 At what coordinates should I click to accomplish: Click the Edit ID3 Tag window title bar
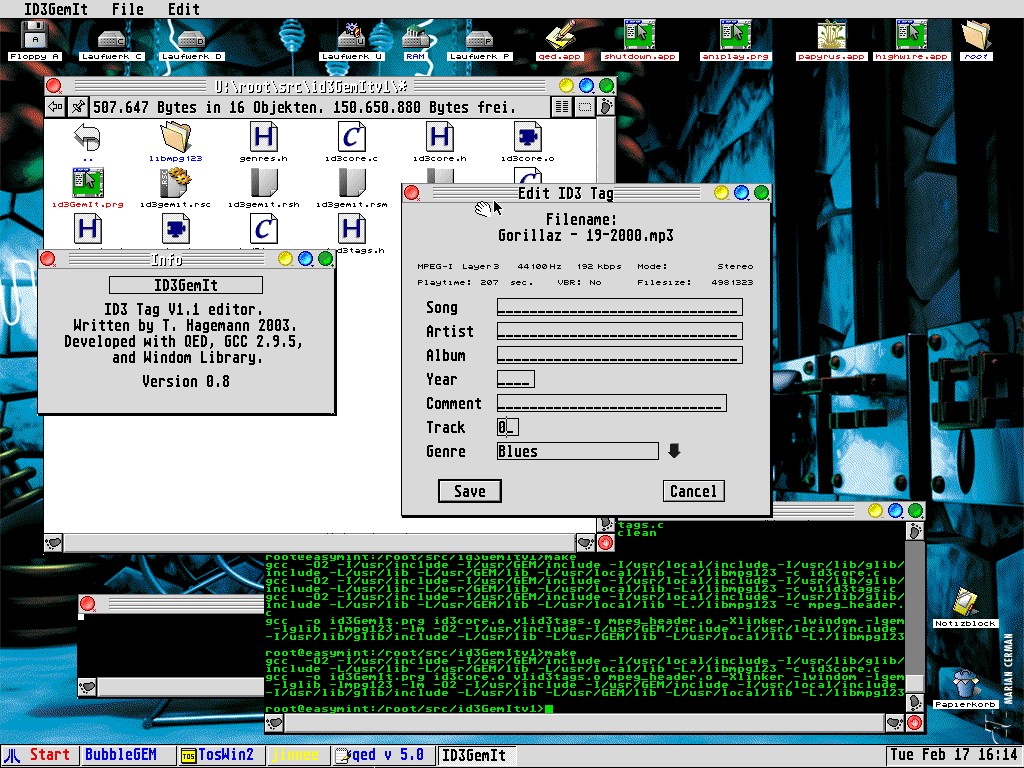pyautogui.click(x=566, y=193)
